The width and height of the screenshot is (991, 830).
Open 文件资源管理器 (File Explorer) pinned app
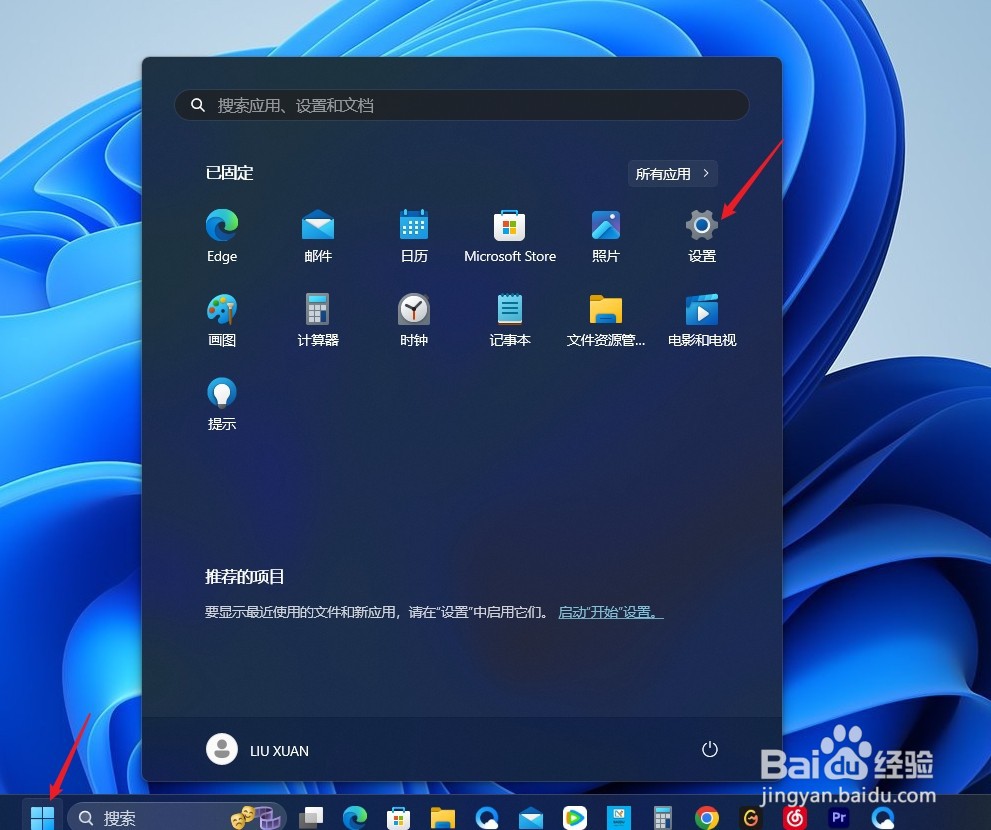click(605, 320)
